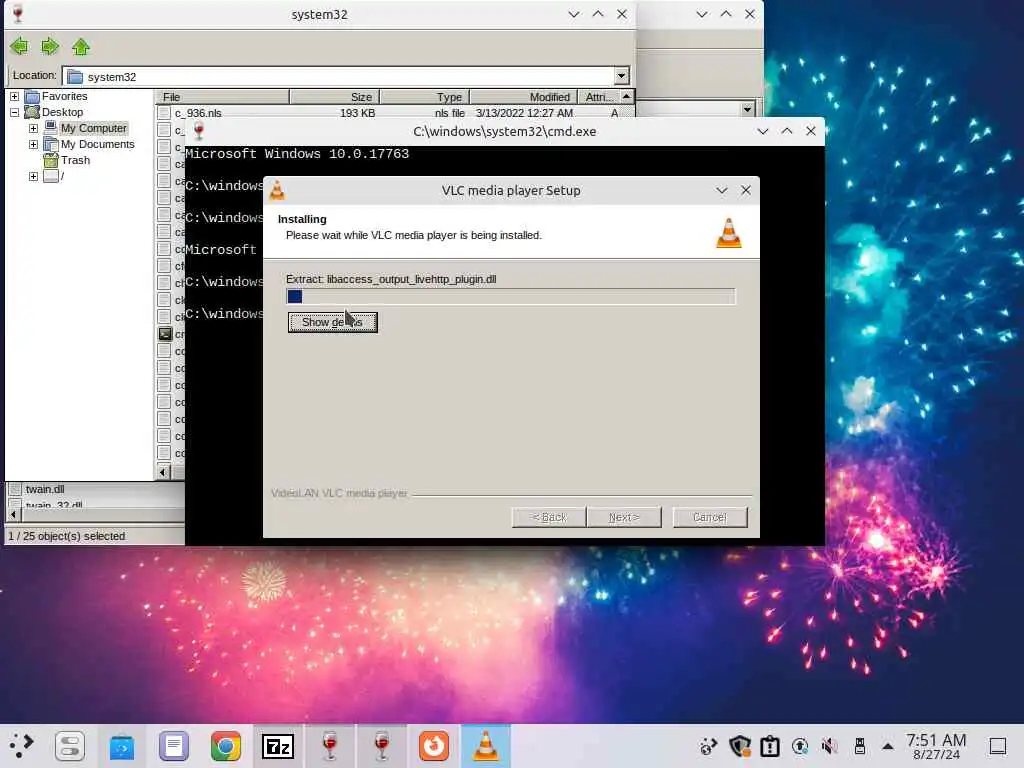Open the text editor on taskbar
The image size is (1024, 768).
[x=174, y=746]
